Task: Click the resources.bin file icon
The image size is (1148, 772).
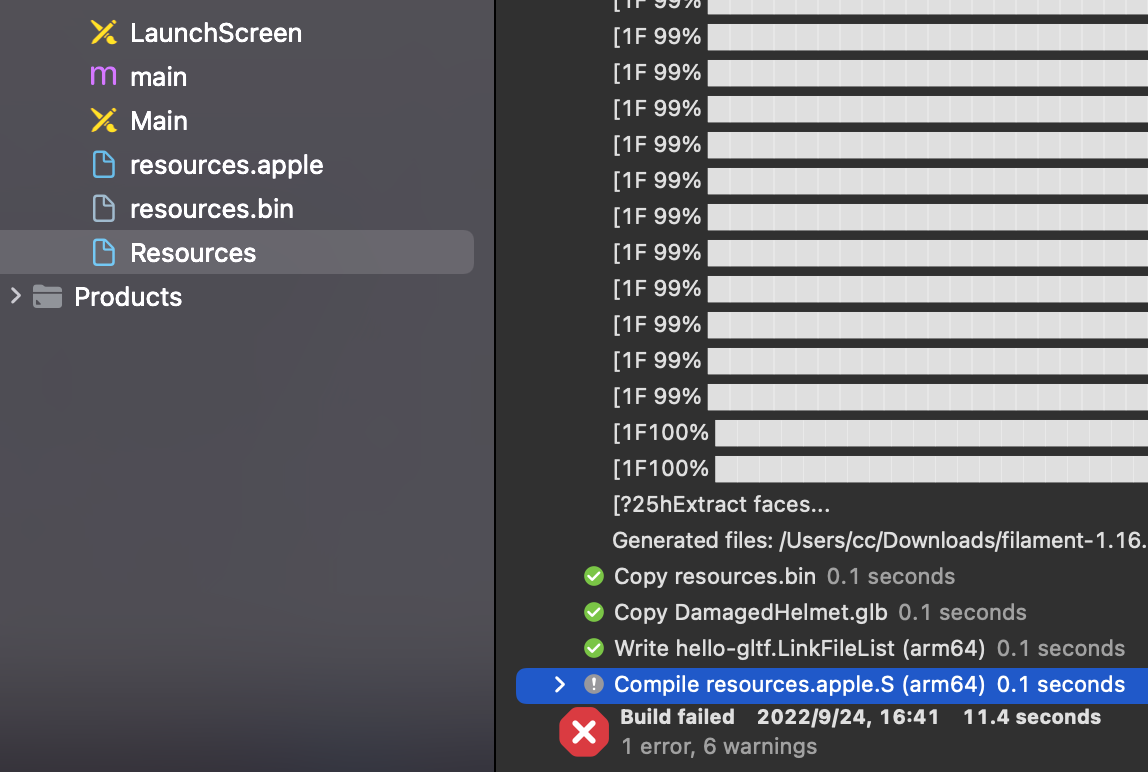Action: [x=103, y=208]
